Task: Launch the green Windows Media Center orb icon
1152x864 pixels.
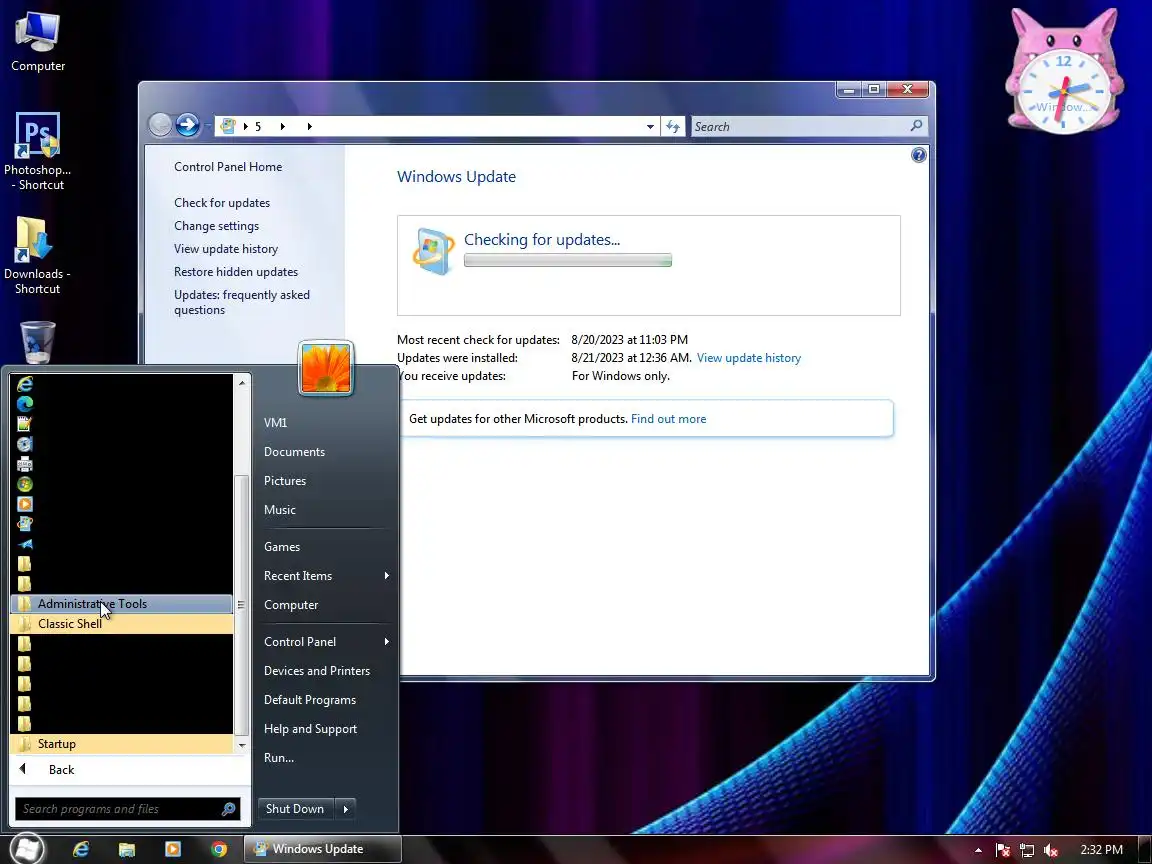Action: 25,484
